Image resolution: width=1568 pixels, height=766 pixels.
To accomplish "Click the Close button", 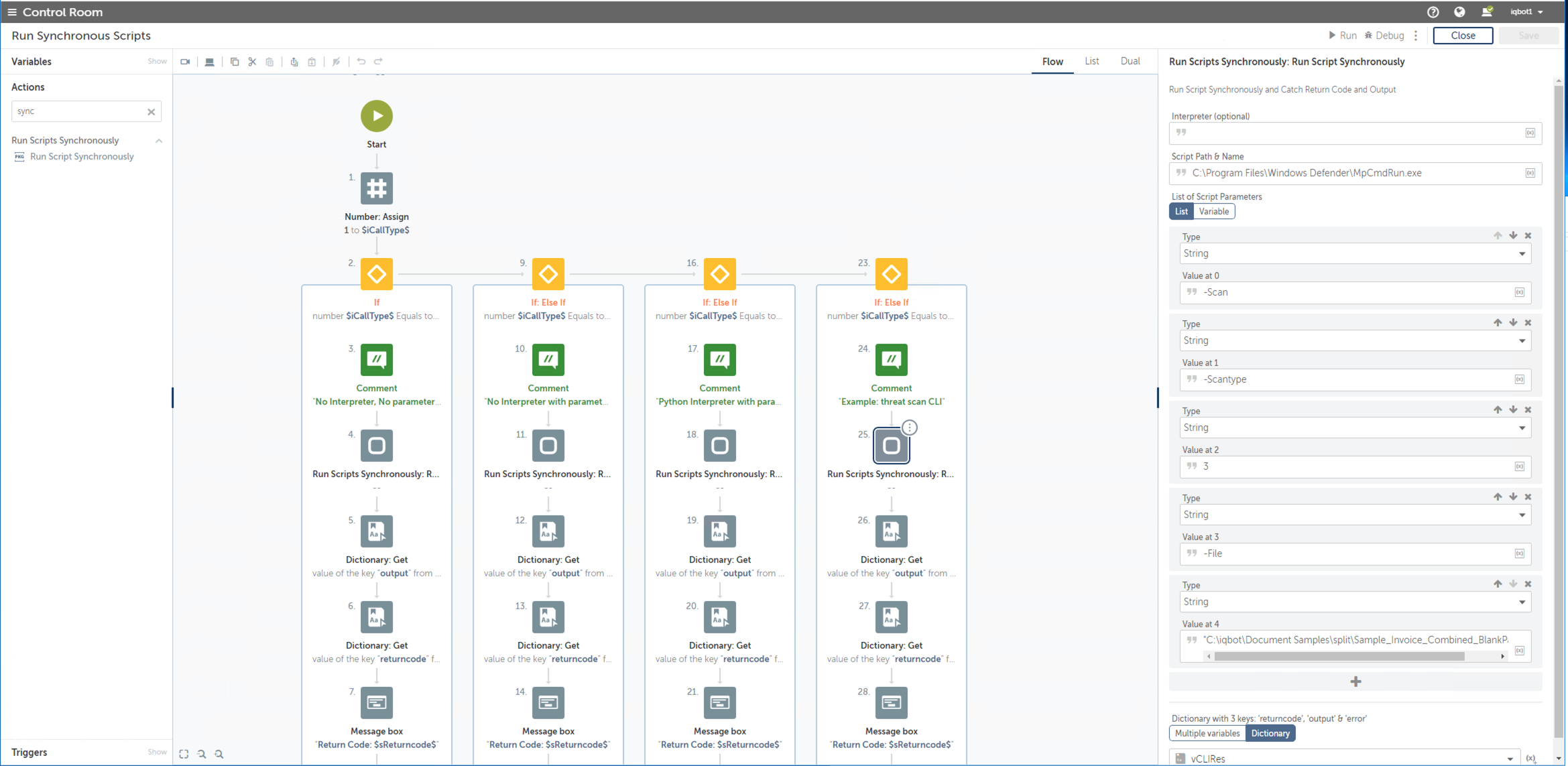I will [x=1462, y=36].
